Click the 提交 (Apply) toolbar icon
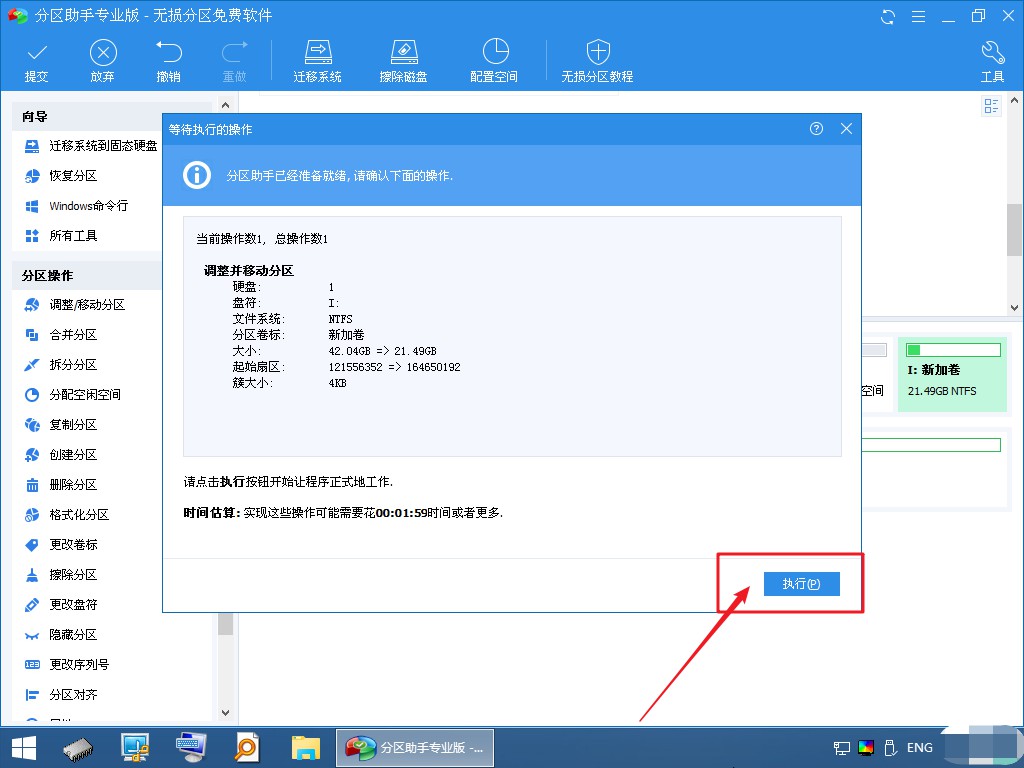The height and width of the screenshot is (768, 1024). [37, 61]
